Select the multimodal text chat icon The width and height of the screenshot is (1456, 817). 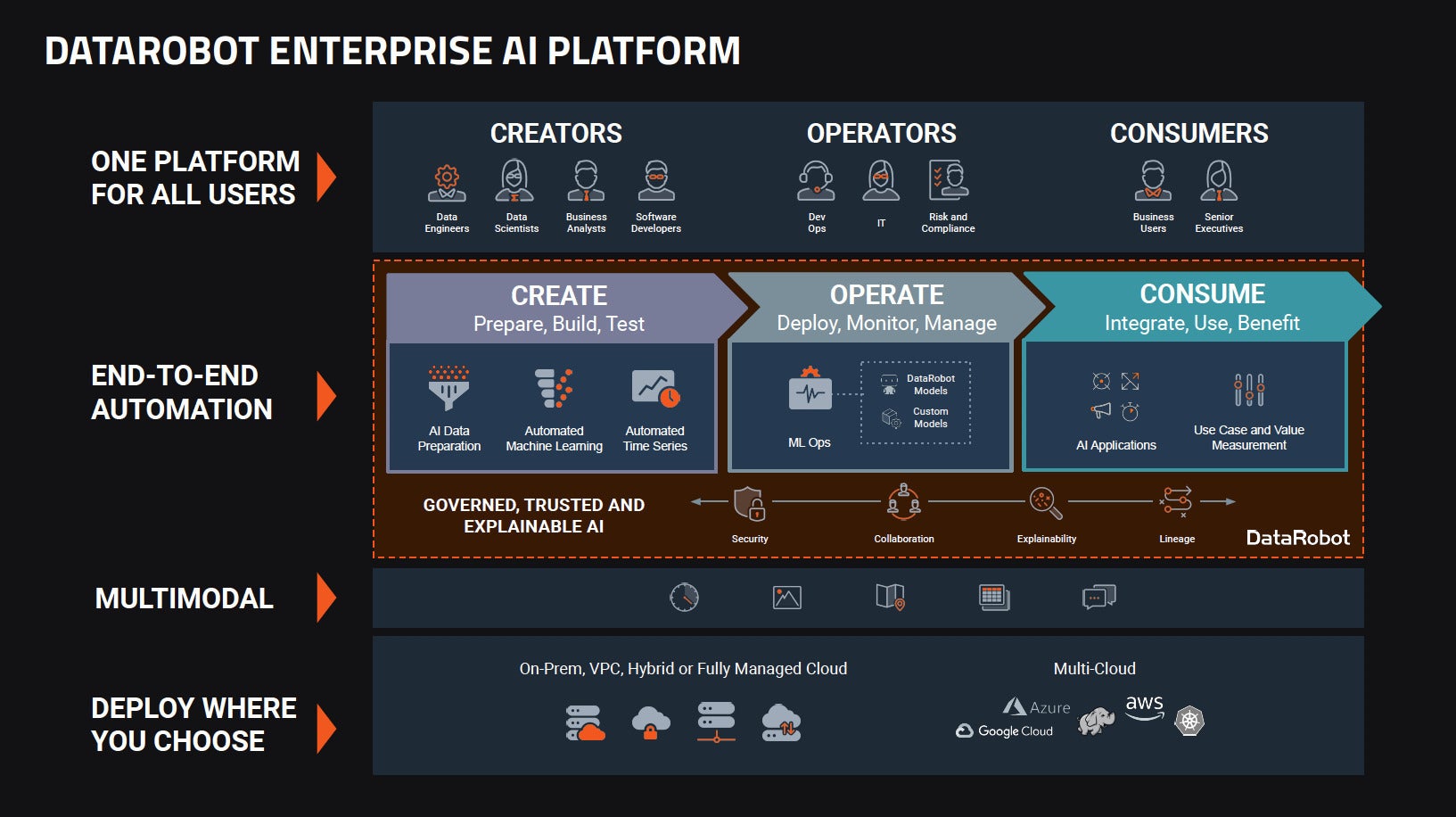point(1098,597)
